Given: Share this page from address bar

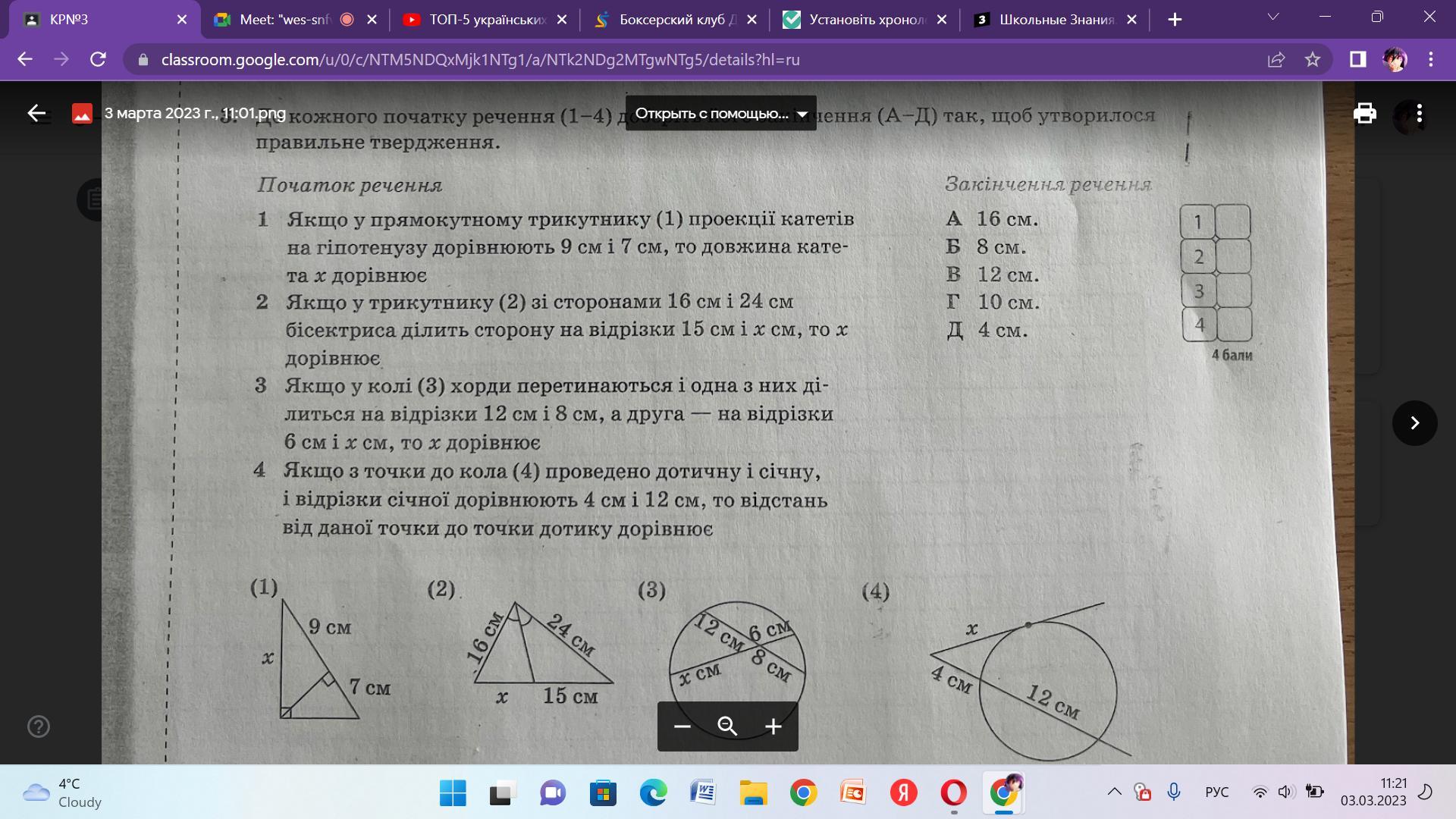Looking at the screenshot, I should [1276, 59].
